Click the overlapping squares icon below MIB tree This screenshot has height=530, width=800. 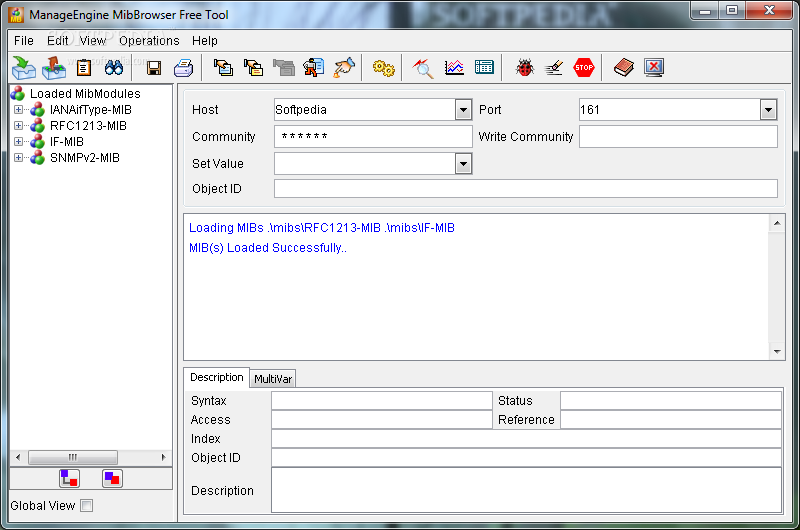pos(112,478)
